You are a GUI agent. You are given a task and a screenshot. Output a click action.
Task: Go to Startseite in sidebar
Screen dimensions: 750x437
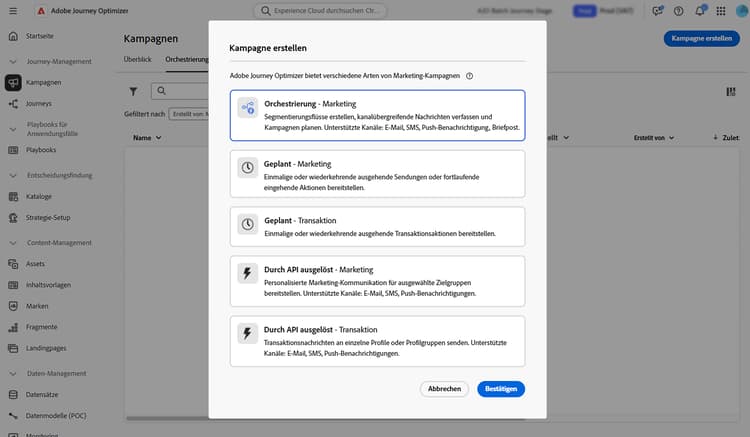tap(40, 36)
